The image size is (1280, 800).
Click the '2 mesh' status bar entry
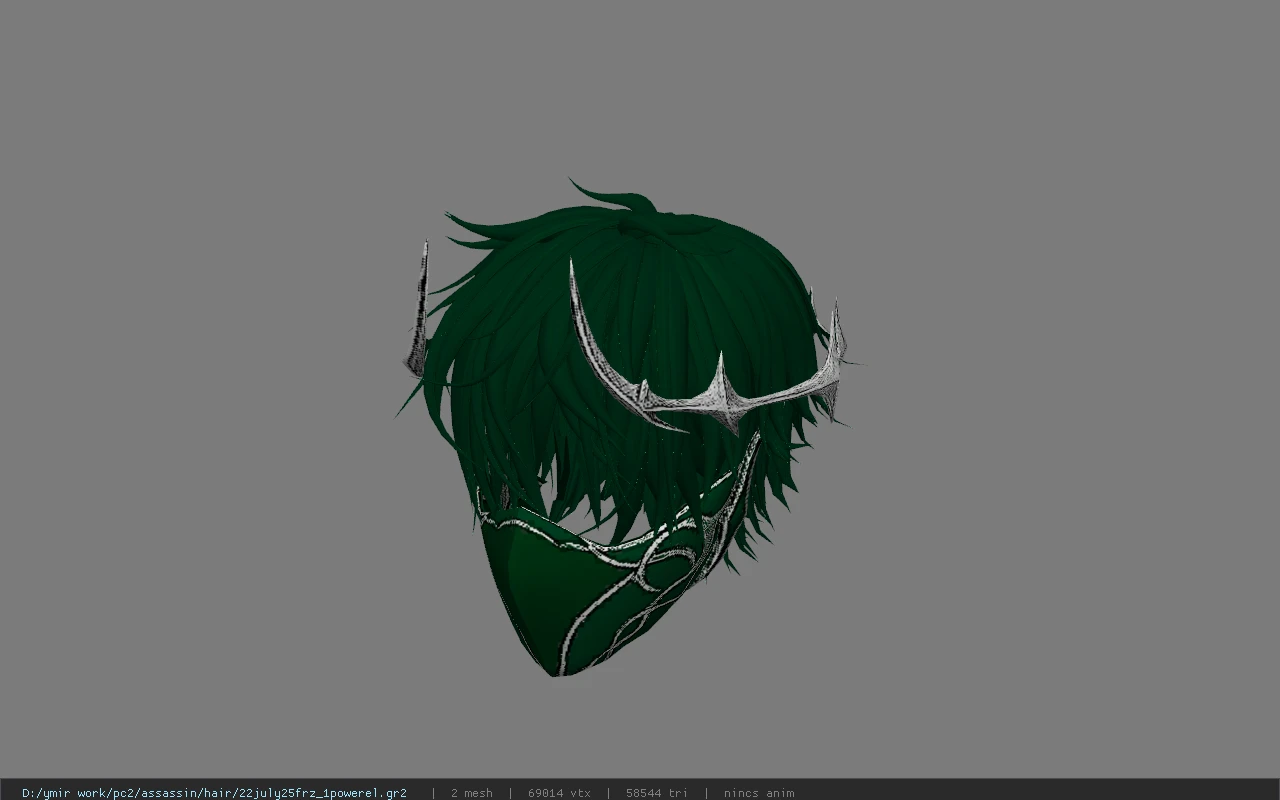(x=471, y=793)
